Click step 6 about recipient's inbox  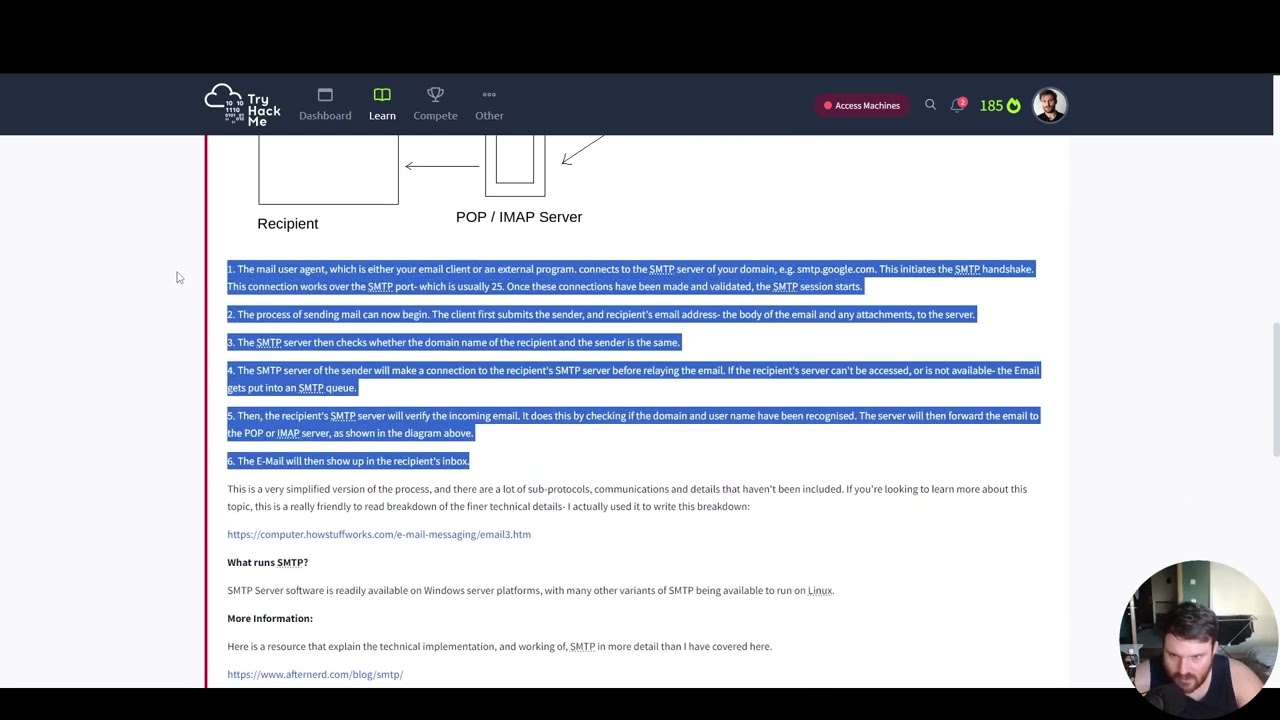tap(348, 461)
